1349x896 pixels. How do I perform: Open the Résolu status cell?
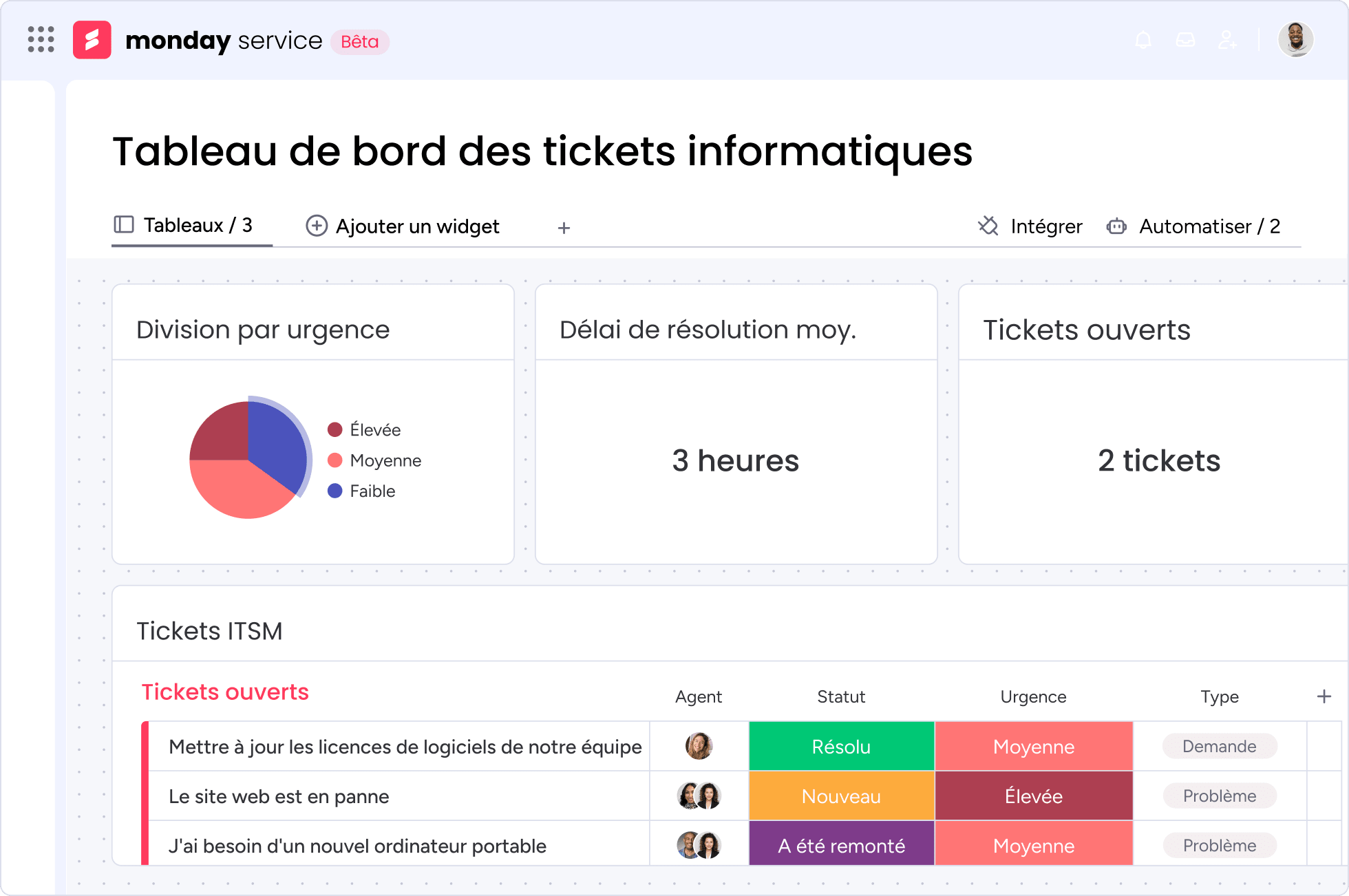[x=841, y=746]
